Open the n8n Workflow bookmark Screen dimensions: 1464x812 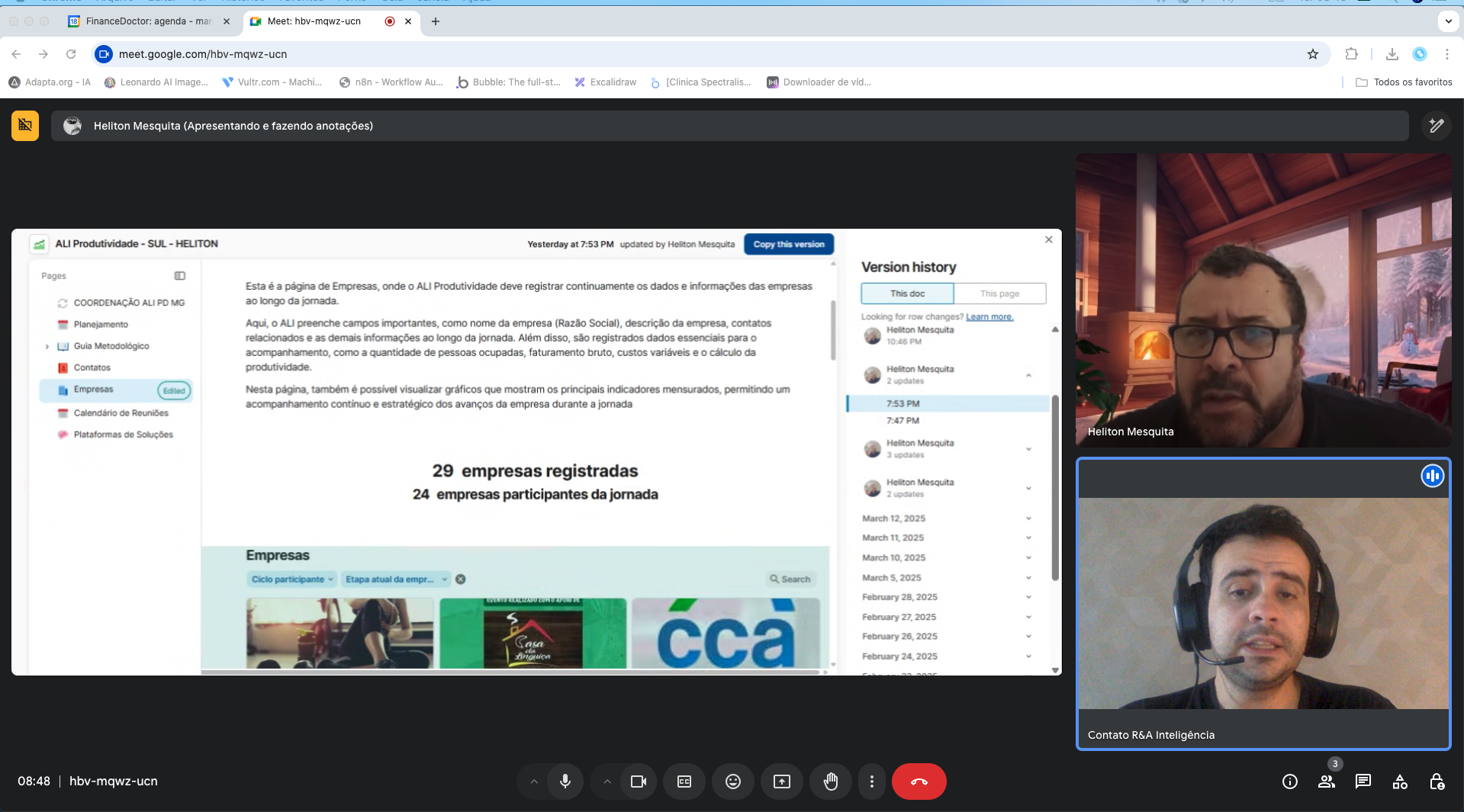pyautogui.click(x=391, y=82)
